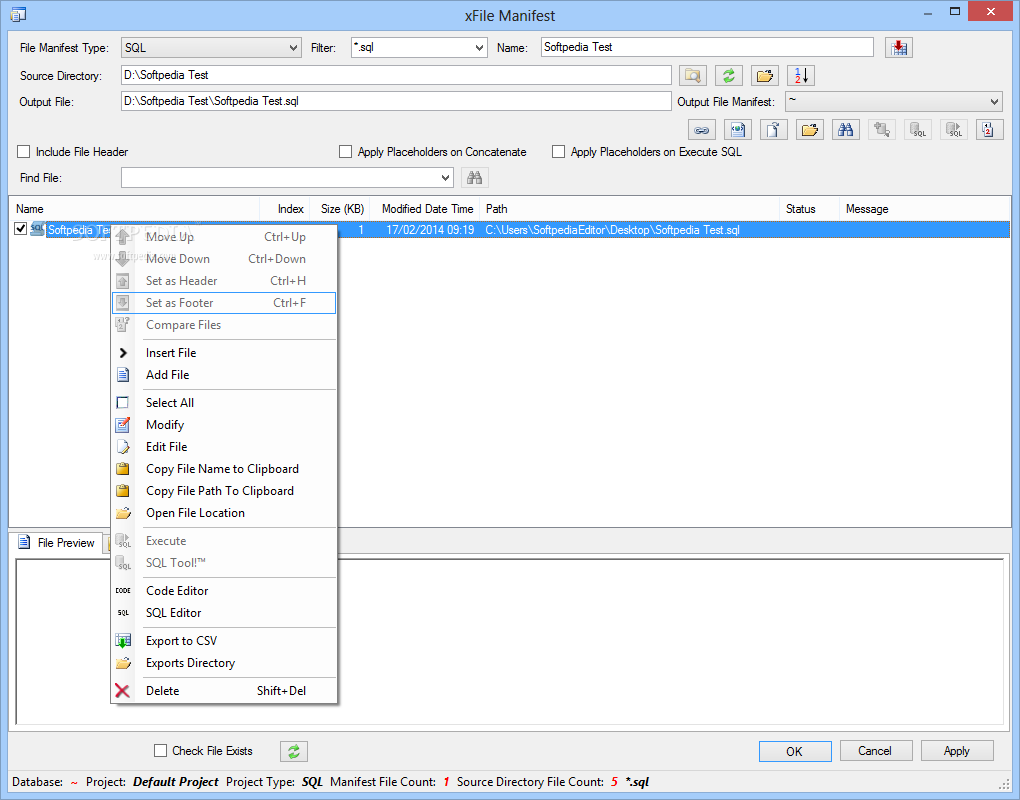Select Set as Header menu entry
1020x800 pixels.
[x=224, y=281]
